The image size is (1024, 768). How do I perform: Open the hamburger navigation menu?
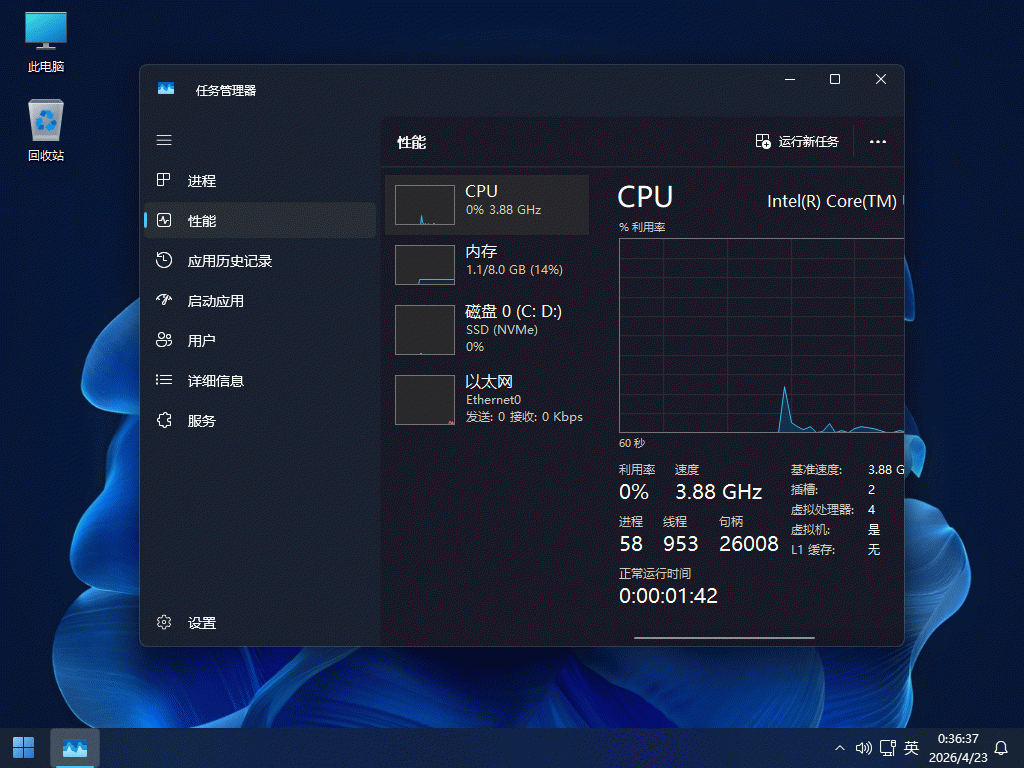pyautogui.click(x=164, y=140)
